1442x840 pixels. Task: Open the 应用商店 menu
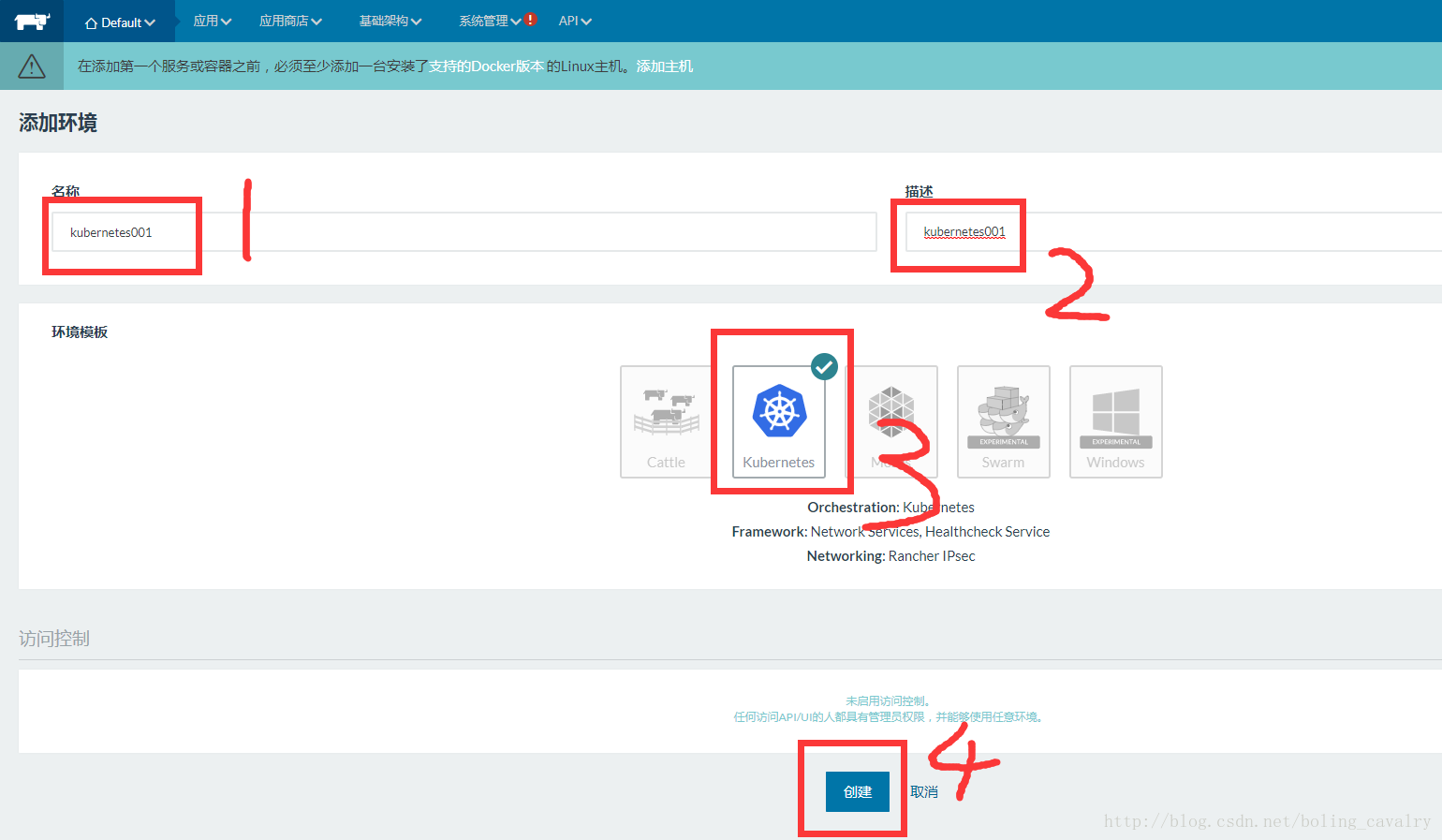290,21
